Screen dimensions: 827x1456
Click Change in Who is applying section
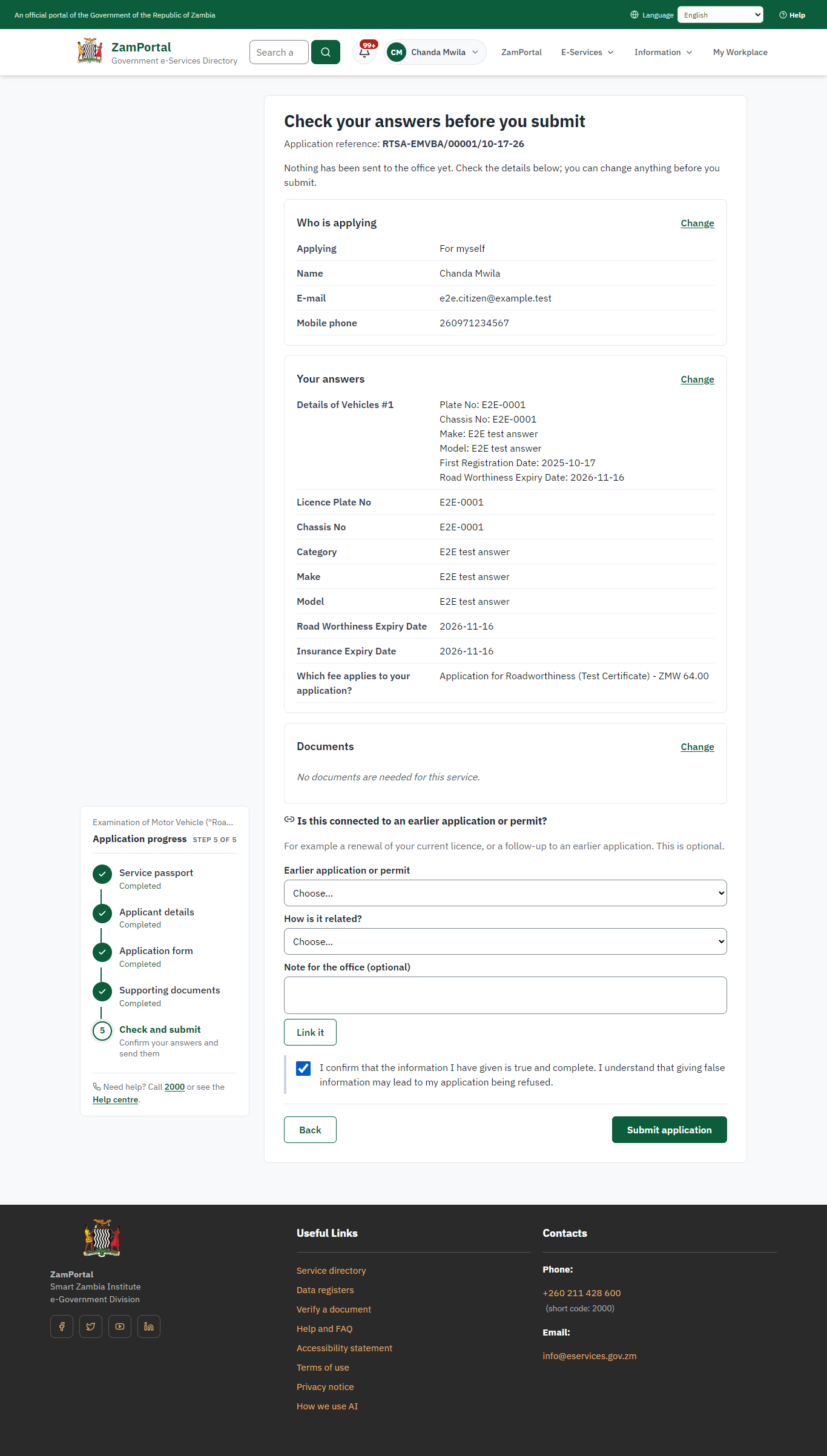pos(697,223)
